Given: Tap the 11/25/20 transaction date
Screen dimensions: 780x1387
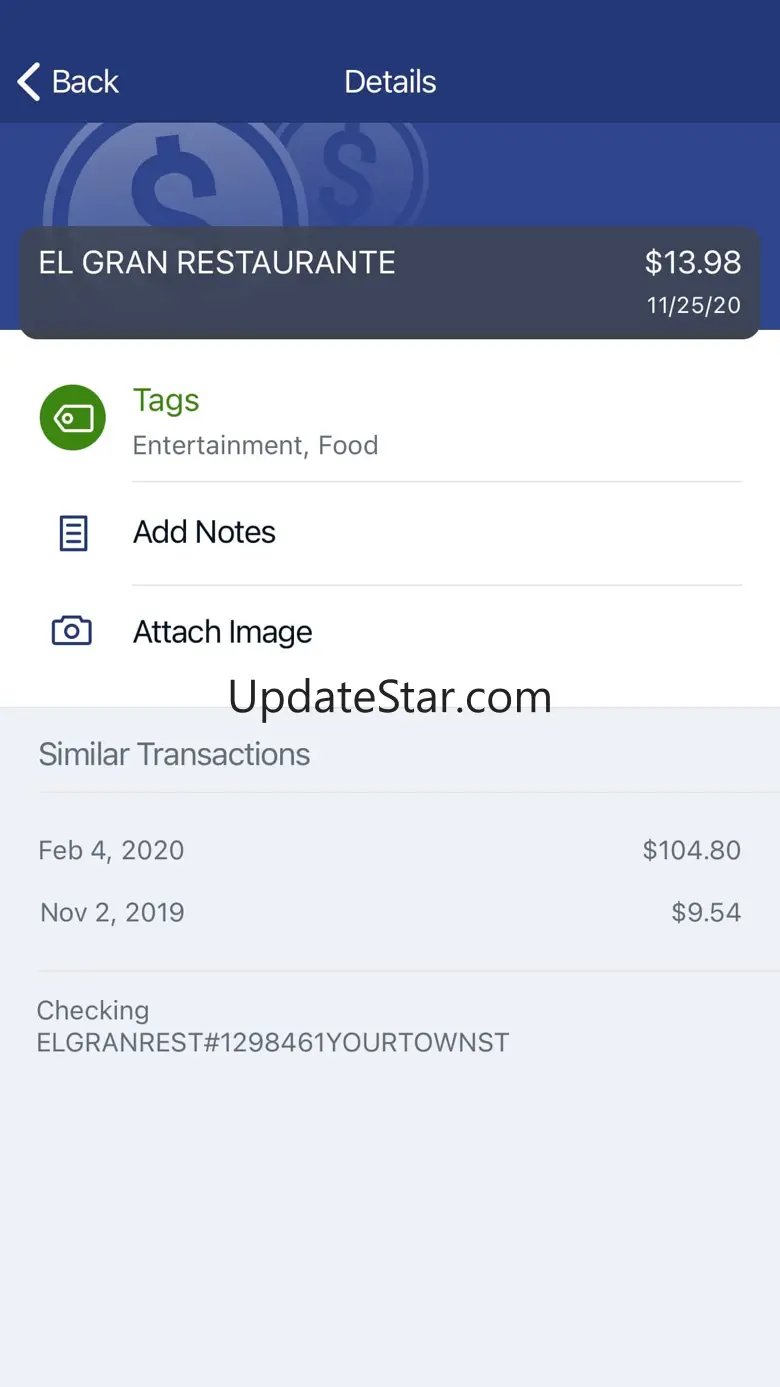Looking at the screenshot, I should [693, 305].
